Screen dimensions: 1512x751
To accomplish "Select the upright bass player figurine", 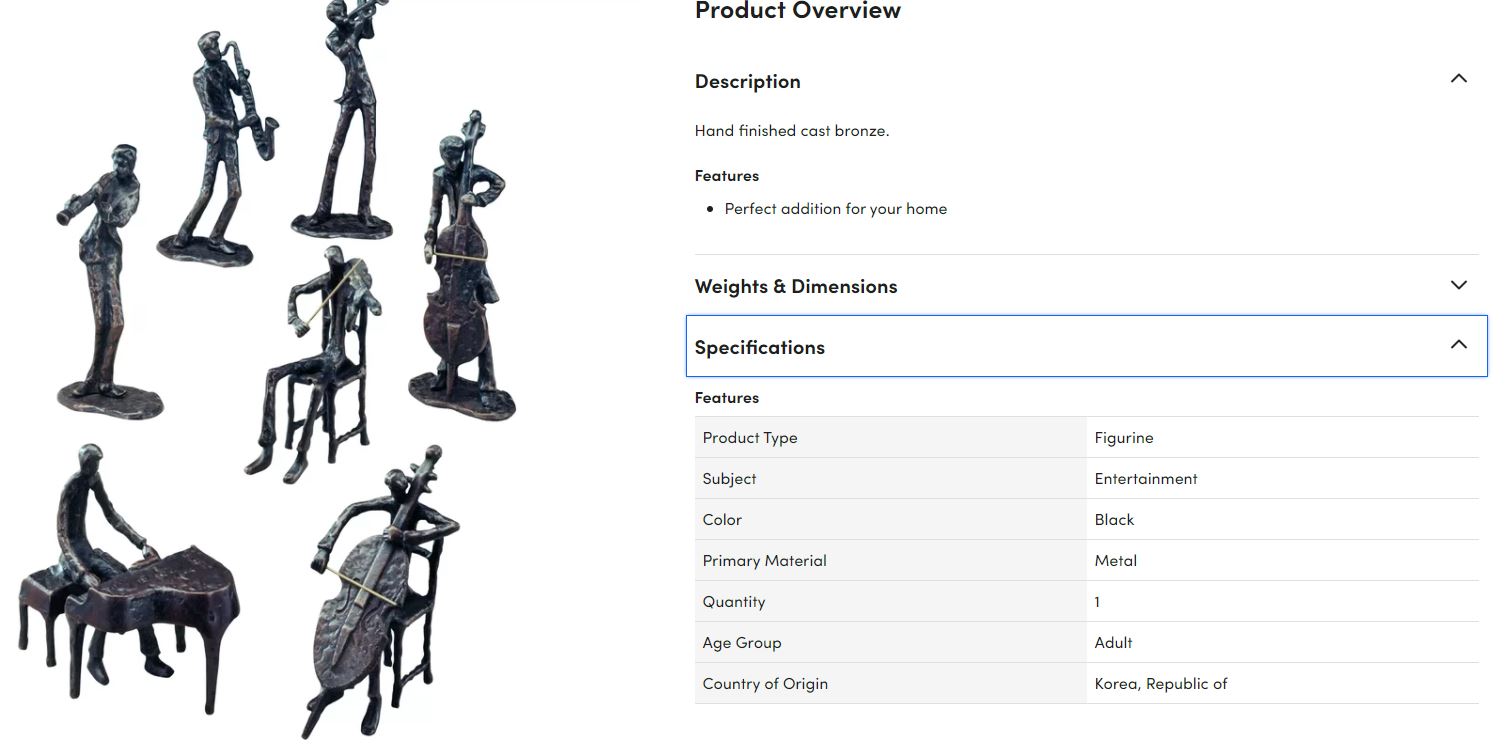I will 463,266.
